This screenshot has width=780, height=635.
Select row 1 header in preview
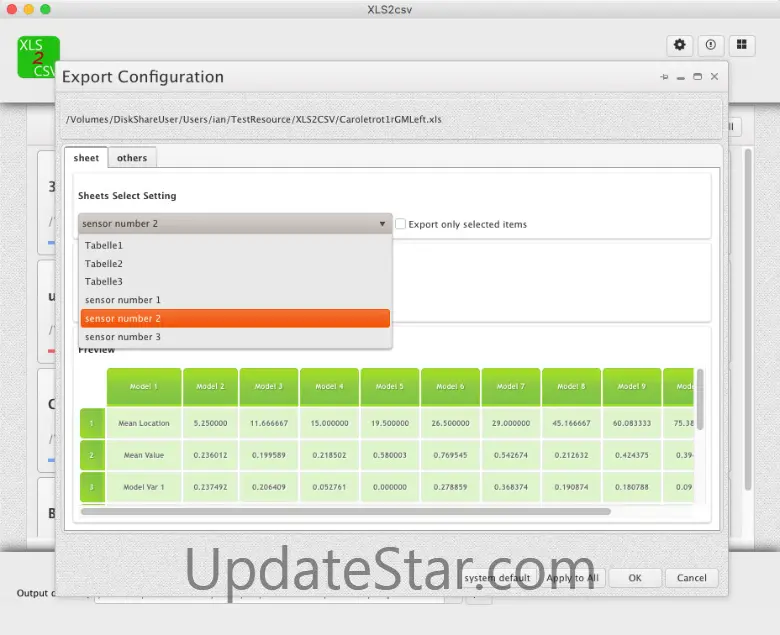click(92, 423)
